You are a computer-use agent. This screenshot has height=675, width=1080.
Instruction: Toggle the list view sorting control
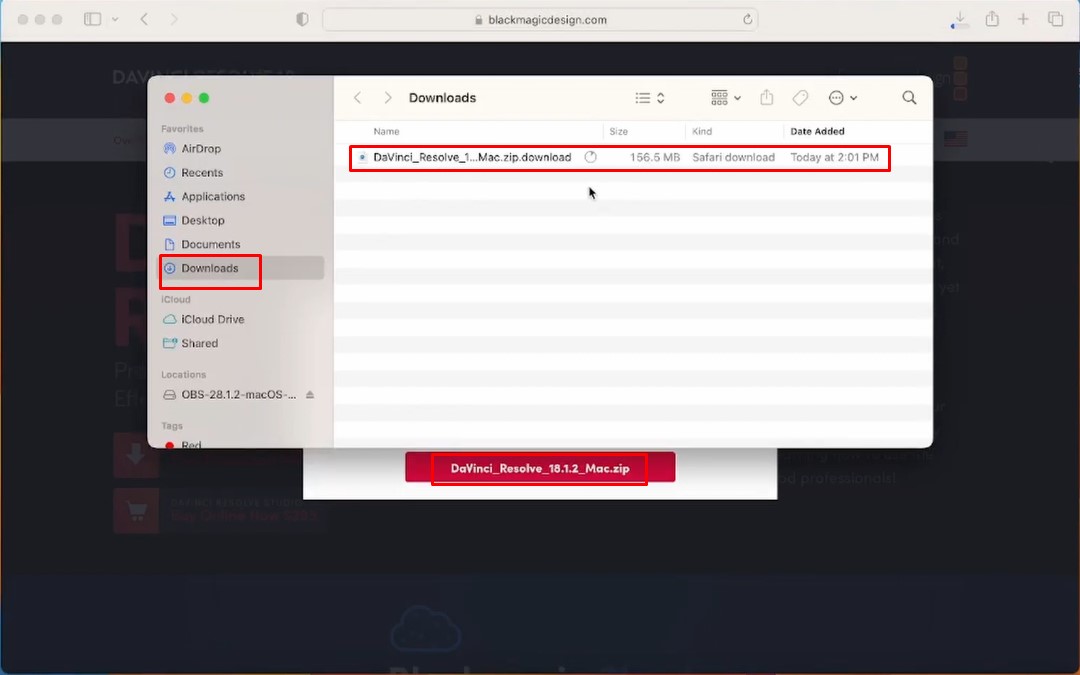pos(647,97)
